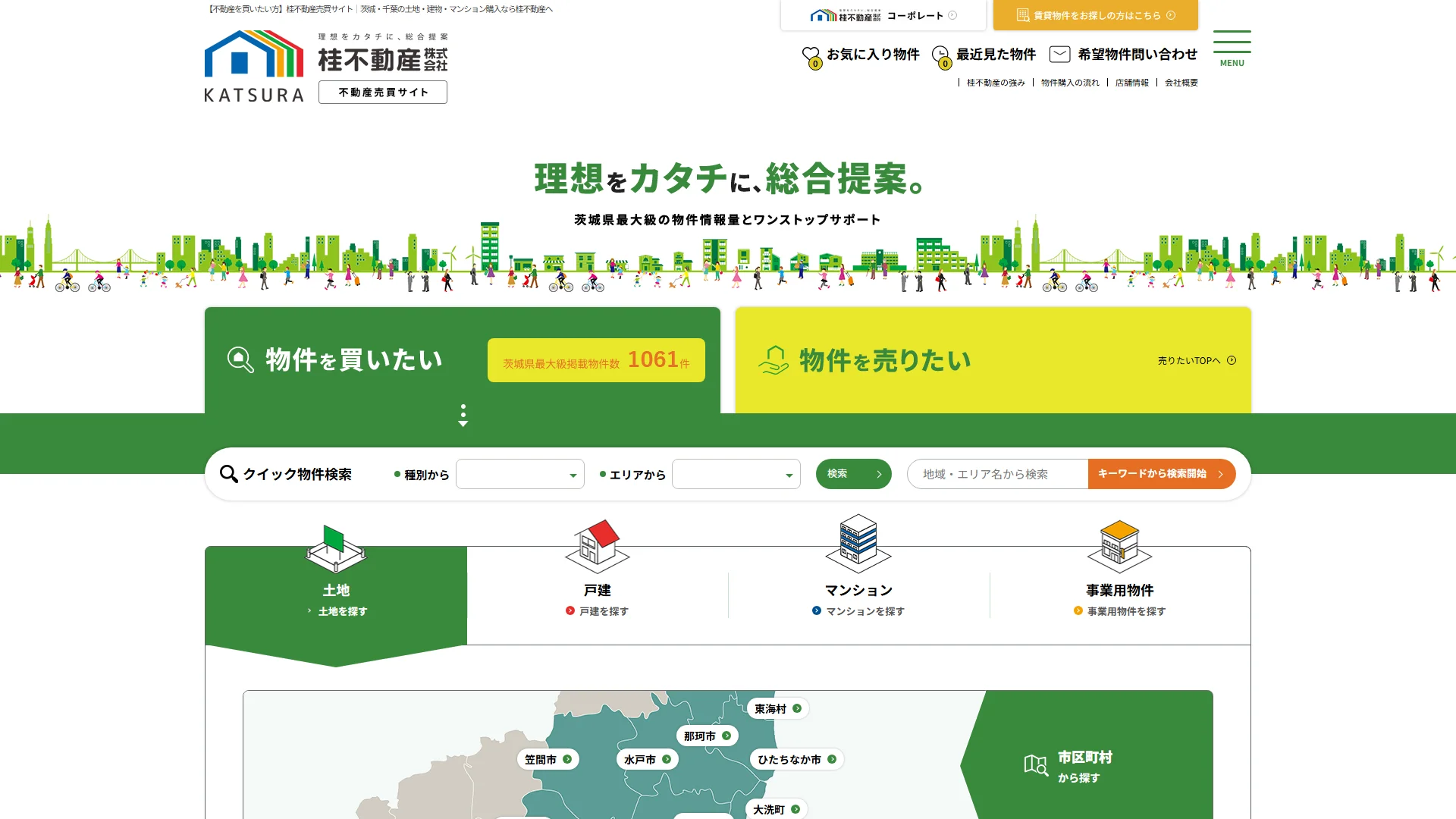Click the mansion building icon

858,543
